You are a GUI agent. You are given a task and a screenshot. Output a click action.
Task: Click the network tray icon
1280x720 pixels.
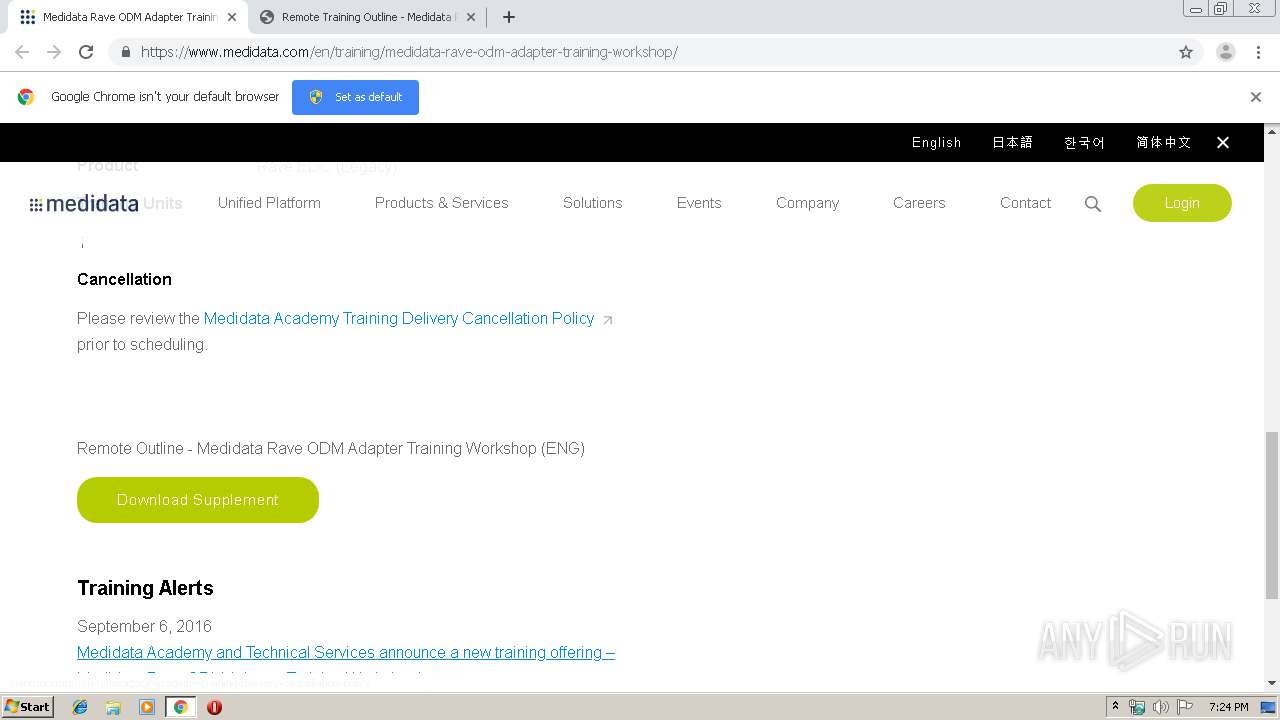click(x=1137, y=707)
